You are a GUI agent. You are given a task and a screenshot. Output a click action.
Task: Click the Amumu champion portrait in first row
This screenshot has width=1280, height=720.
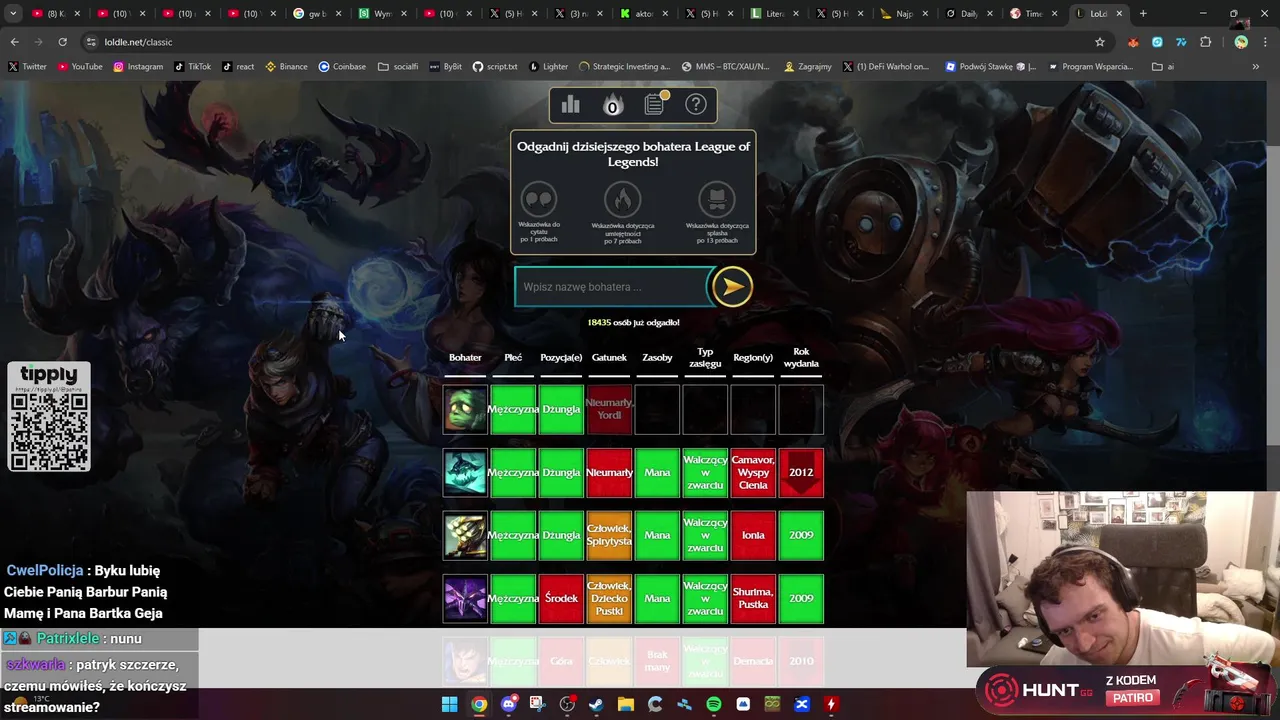point(465,409)
